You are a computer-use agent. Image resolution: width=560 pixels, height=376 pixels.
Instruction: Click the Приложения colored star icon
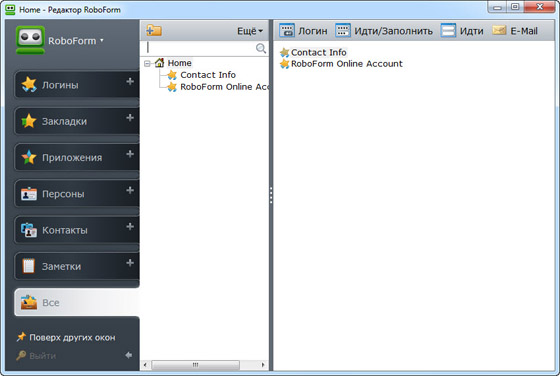click(29, 157)
